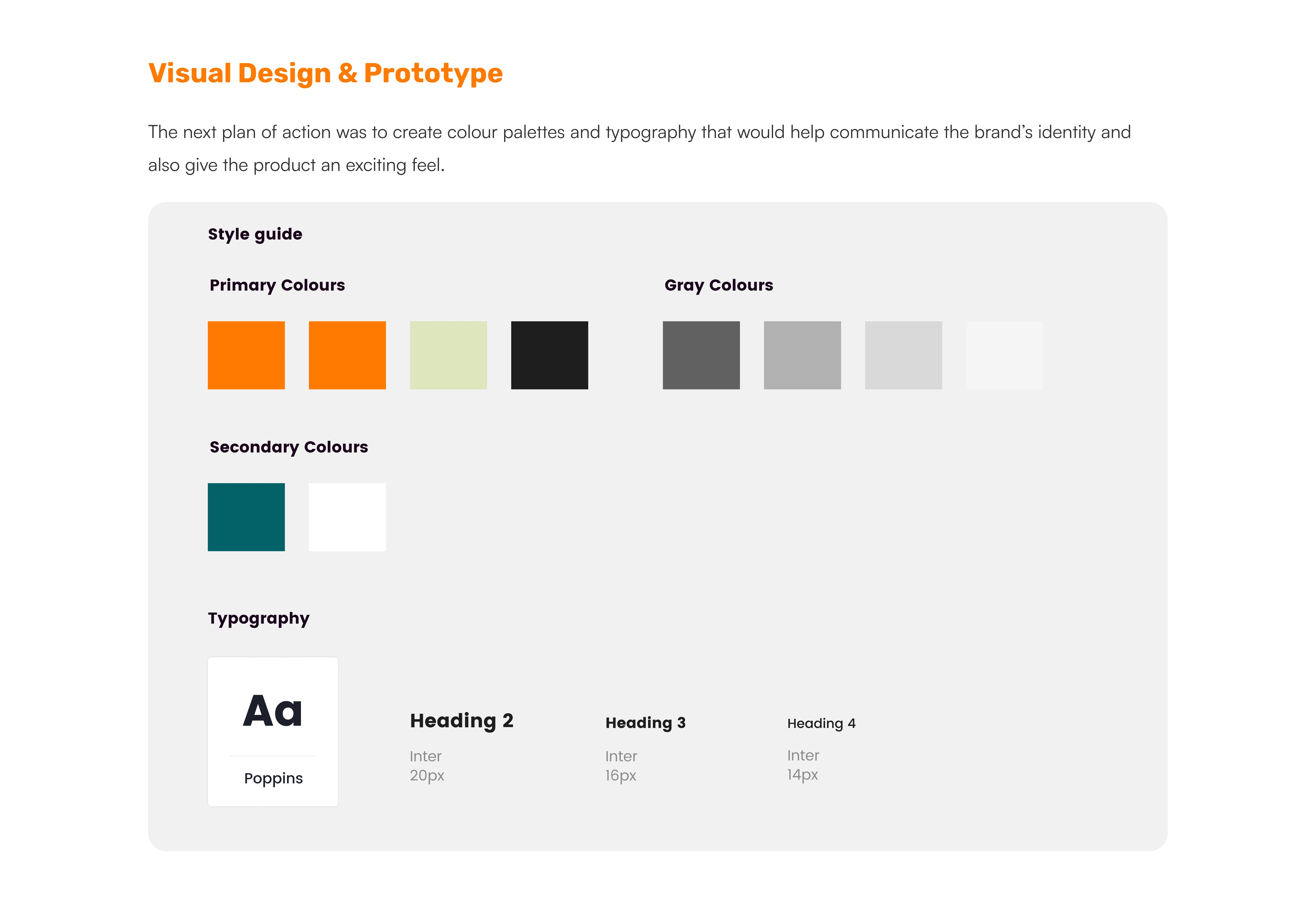Click the 'Visual Design & Prototype' title
This screenshot has width=1316, height=906.
[325, 73]
